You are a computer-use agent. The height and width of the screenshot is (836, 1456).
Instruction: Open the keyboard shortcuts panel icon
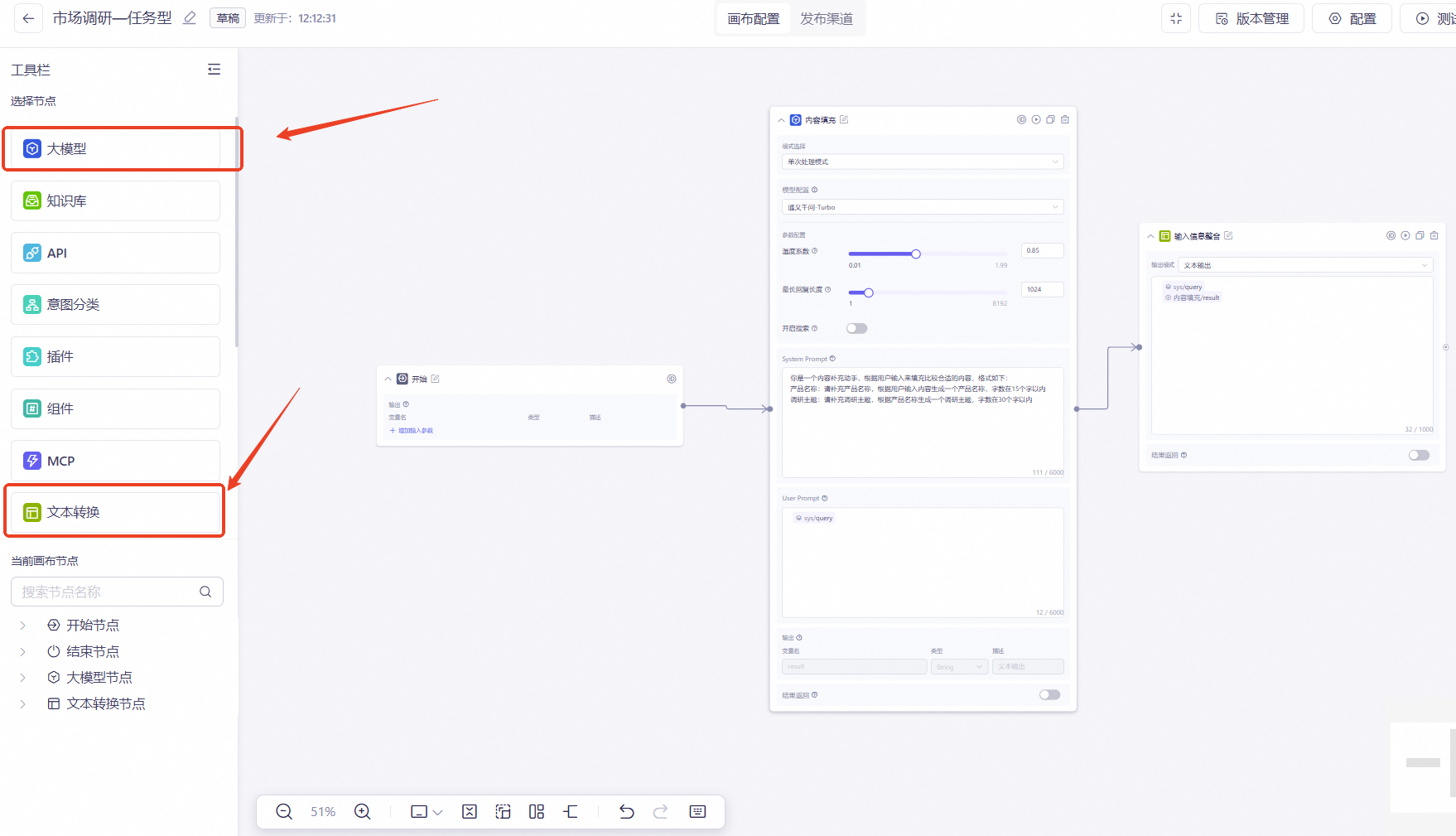click(697, 812)
